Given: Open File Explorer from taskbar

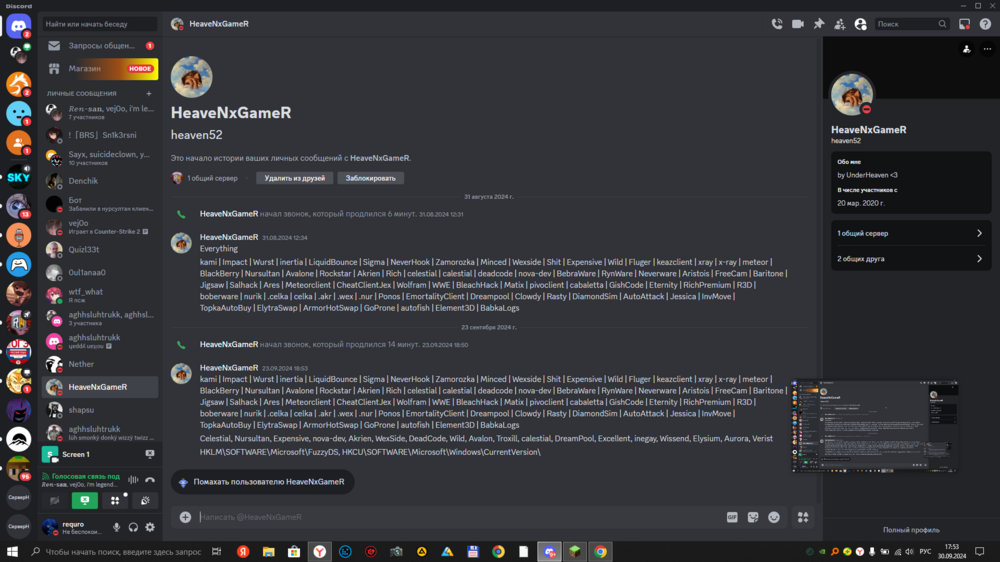Looking at the screenshot, I should [x=268, y=552].
